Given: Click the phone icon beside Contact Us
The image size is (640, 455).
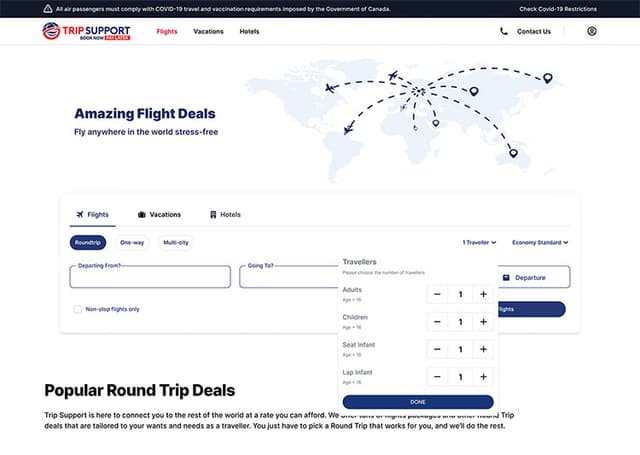Looking at the screenshot, I should [x=504, y=31].
